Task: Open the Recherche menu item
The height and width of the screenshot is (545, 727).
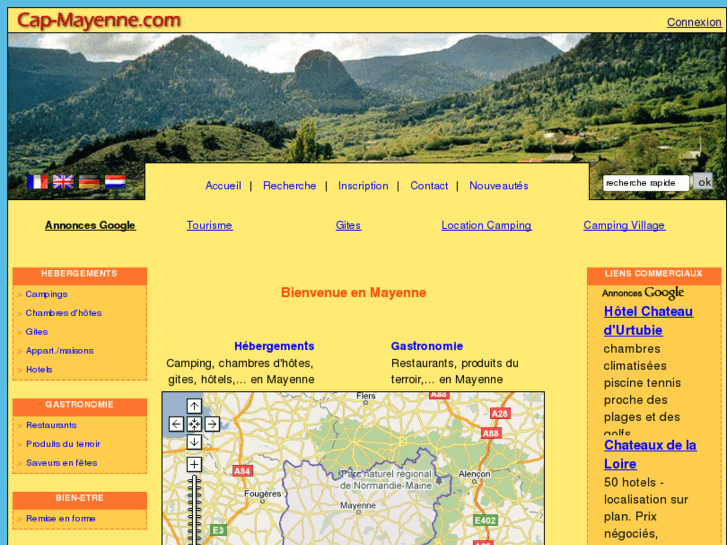Action: click(290, 186)
